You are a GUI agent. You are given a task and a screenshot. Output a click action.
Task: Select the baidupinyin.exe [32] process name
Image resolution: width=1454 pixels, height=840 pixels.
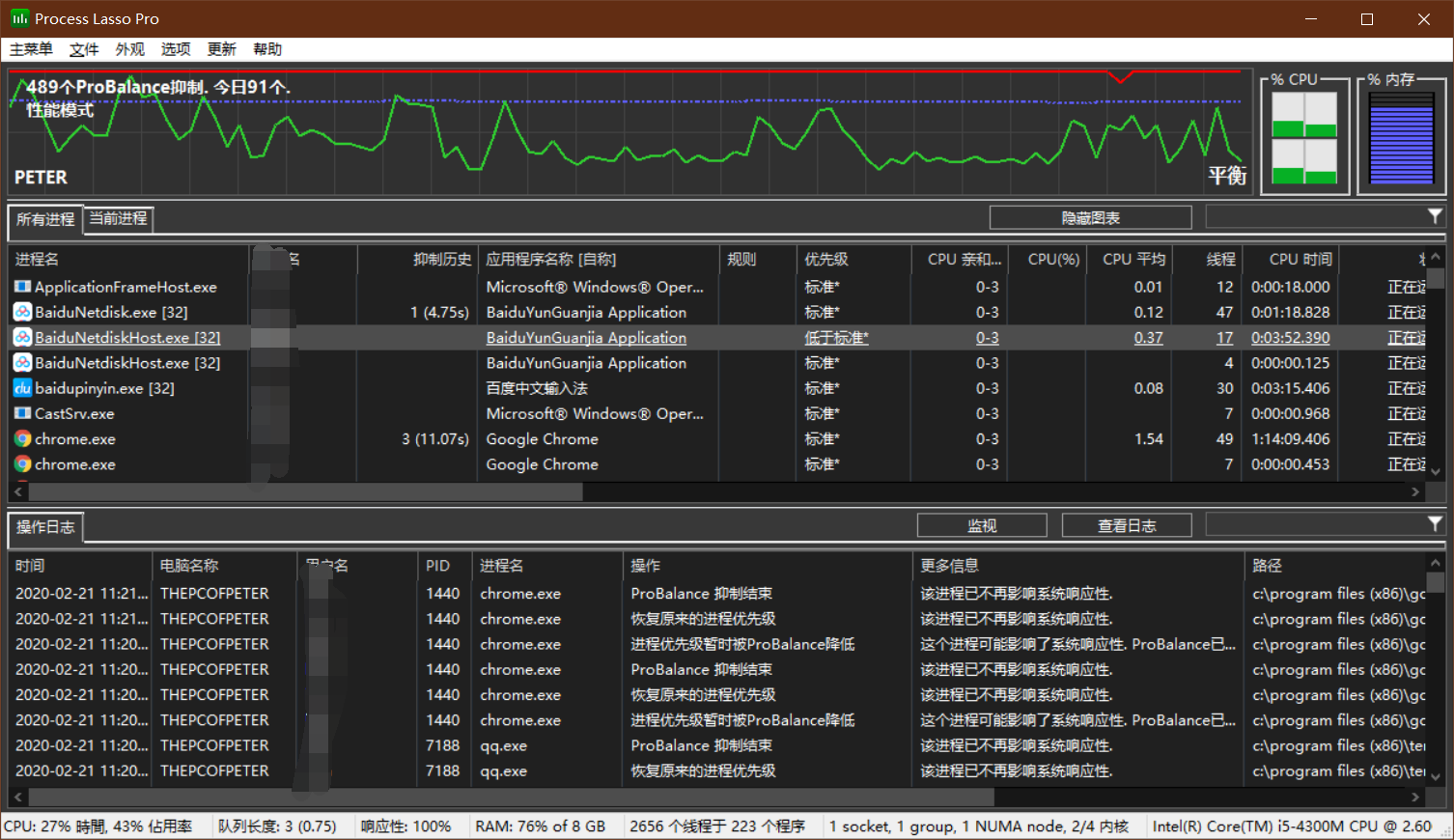(x=104, y=388)
